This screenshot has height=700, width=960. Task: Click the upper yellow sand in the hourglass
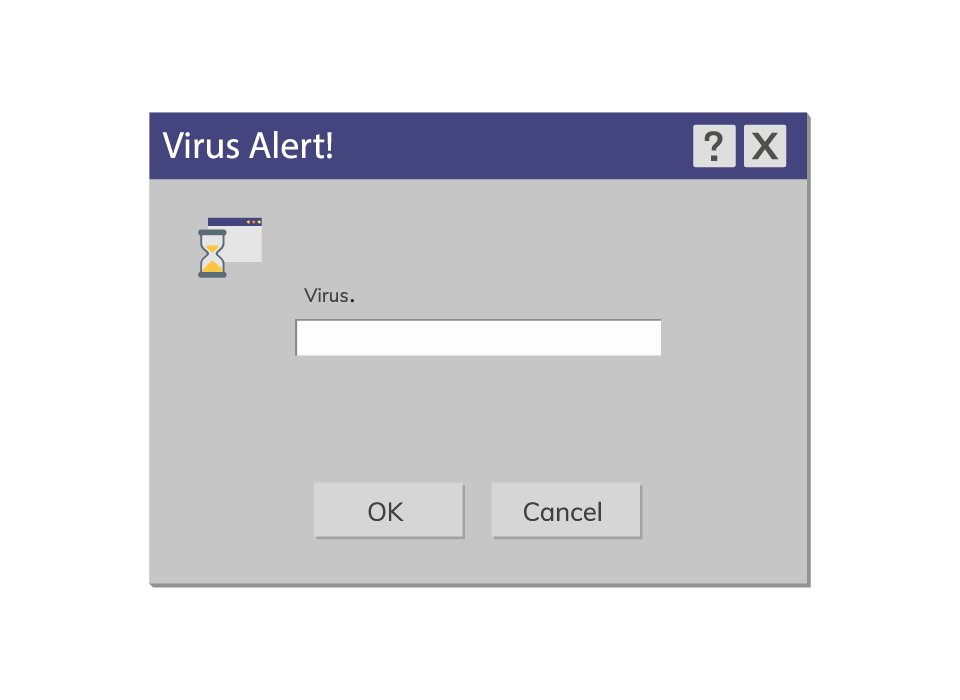(212, 249)
